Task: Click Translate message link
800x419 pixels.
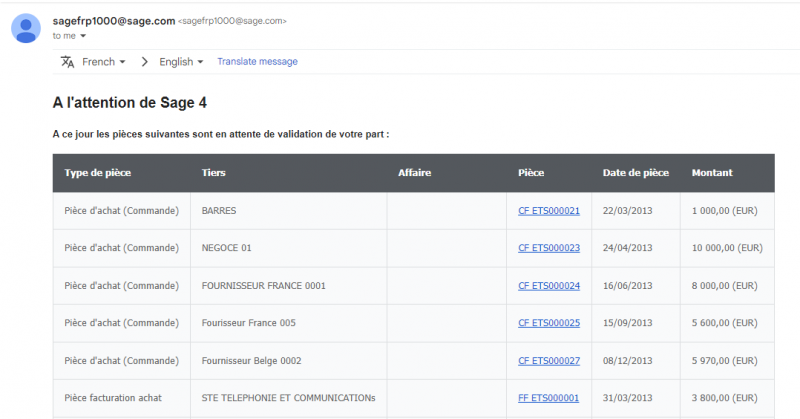Action: (257, 61)
